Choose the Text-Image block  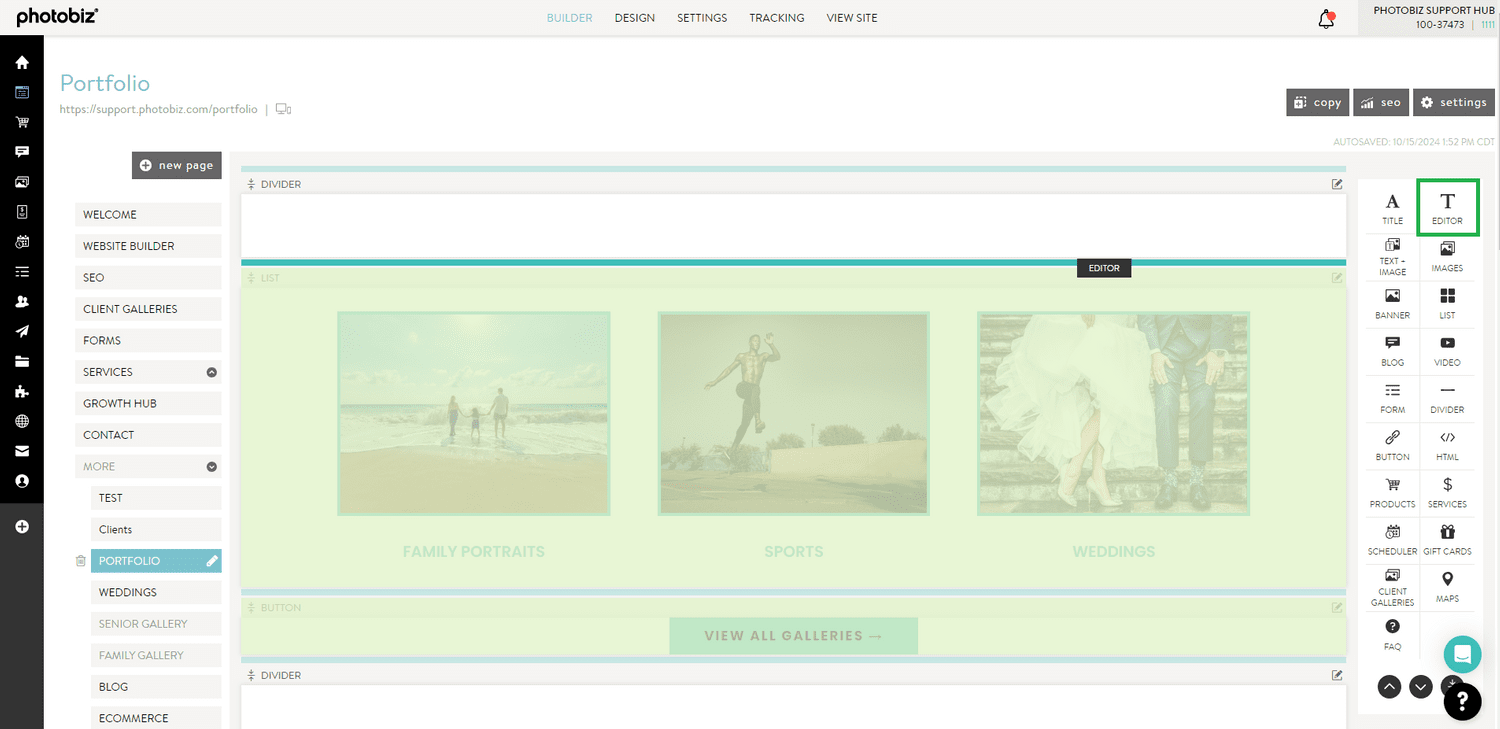(x=1392, y=256)
